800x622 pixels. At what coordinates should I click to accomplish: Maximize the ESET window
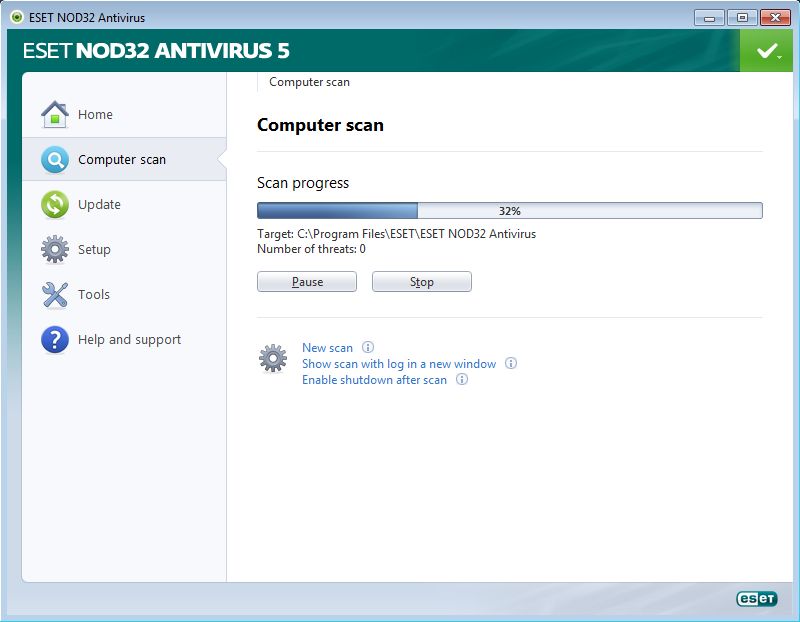coord(742,18)
